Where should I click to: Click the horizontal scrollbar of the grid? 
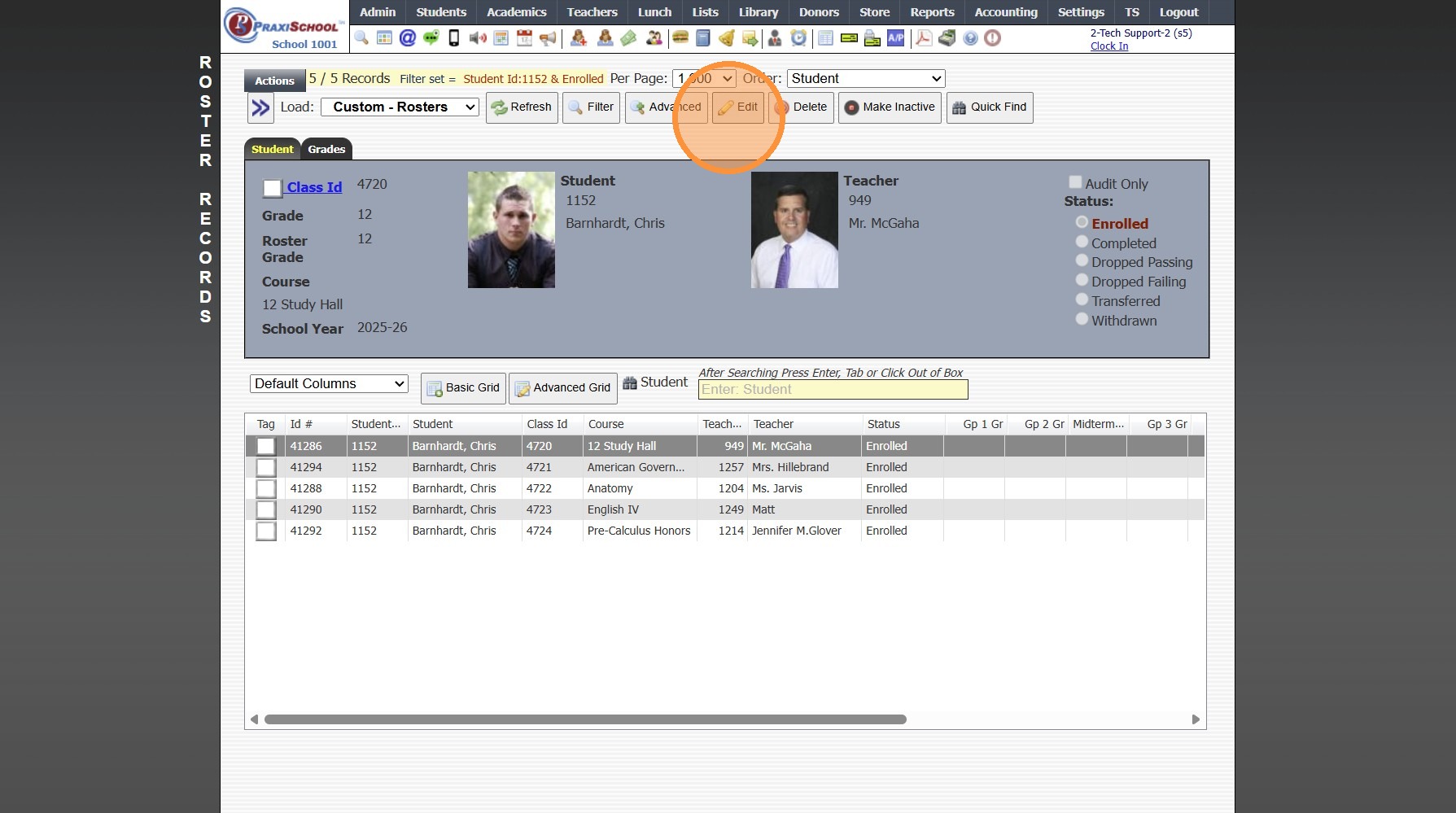[584, 719]
